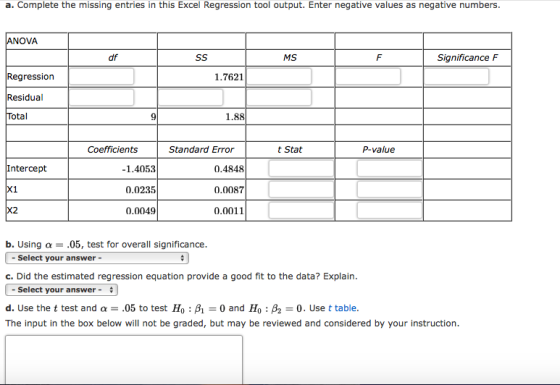The height and width of the screenshot is (385, 560).
Task: Click the Standard Error column header
Action: [x=201, y=150]
